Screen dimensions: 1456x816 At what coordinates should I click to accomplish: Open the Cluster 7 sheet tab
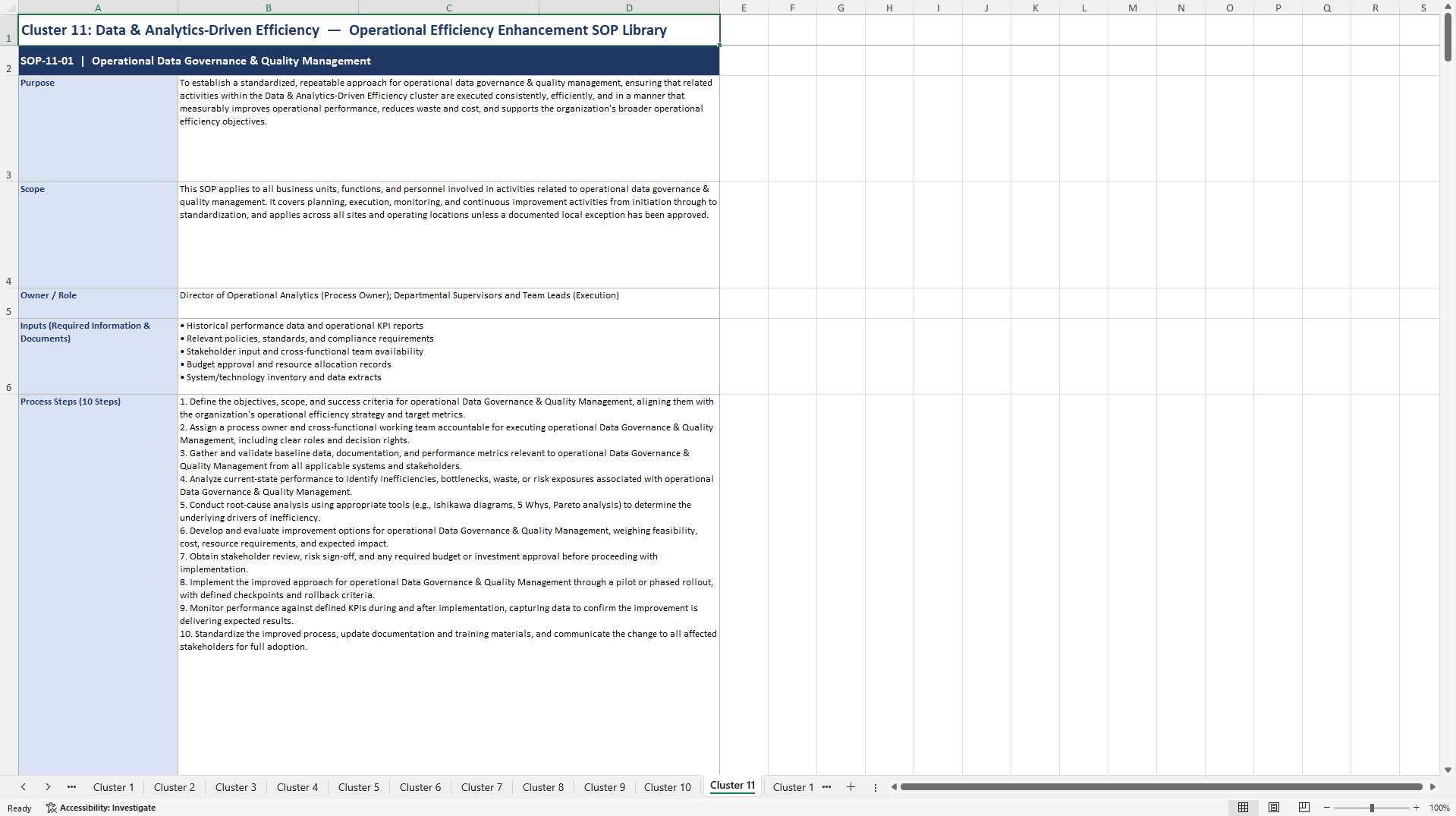pos(482,787)
